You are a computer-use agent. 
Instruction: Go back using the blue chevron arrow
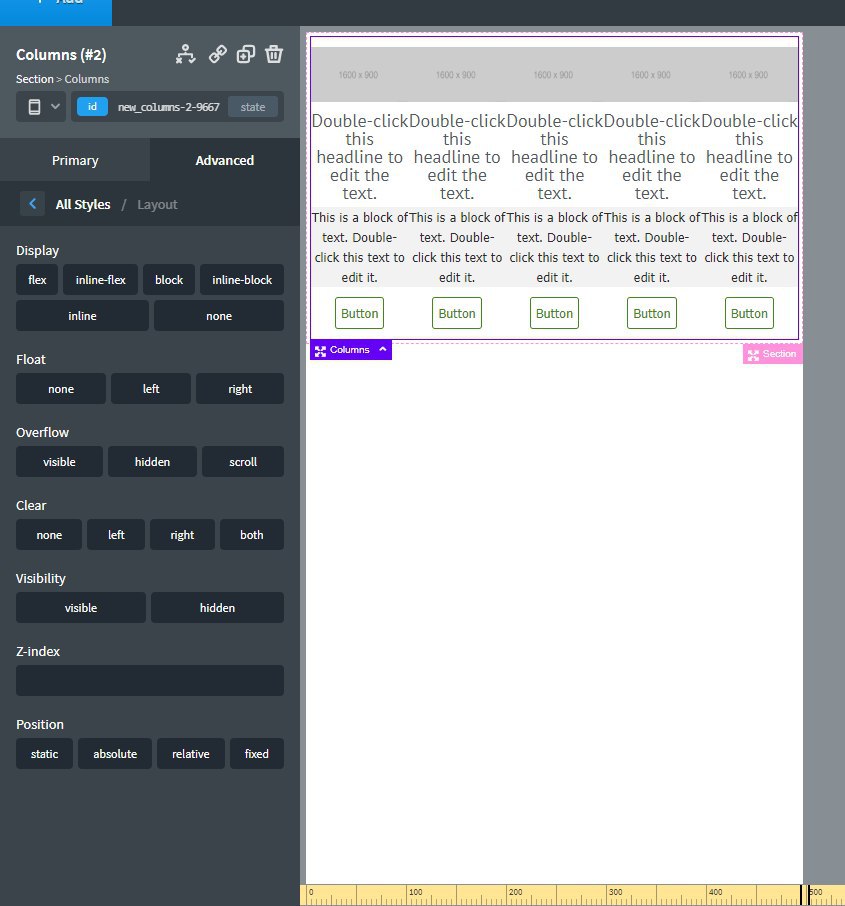click(x=32, y=204)
